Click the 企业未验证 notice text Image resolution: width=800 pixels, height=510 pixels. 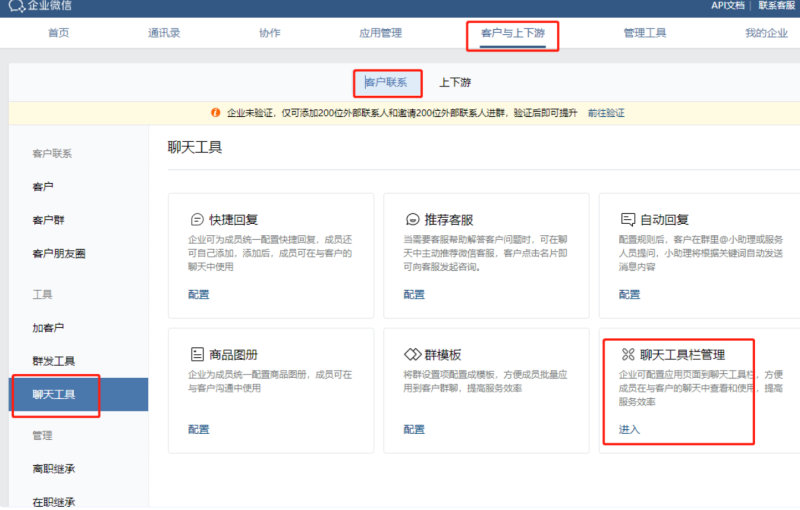pos(402,113)
